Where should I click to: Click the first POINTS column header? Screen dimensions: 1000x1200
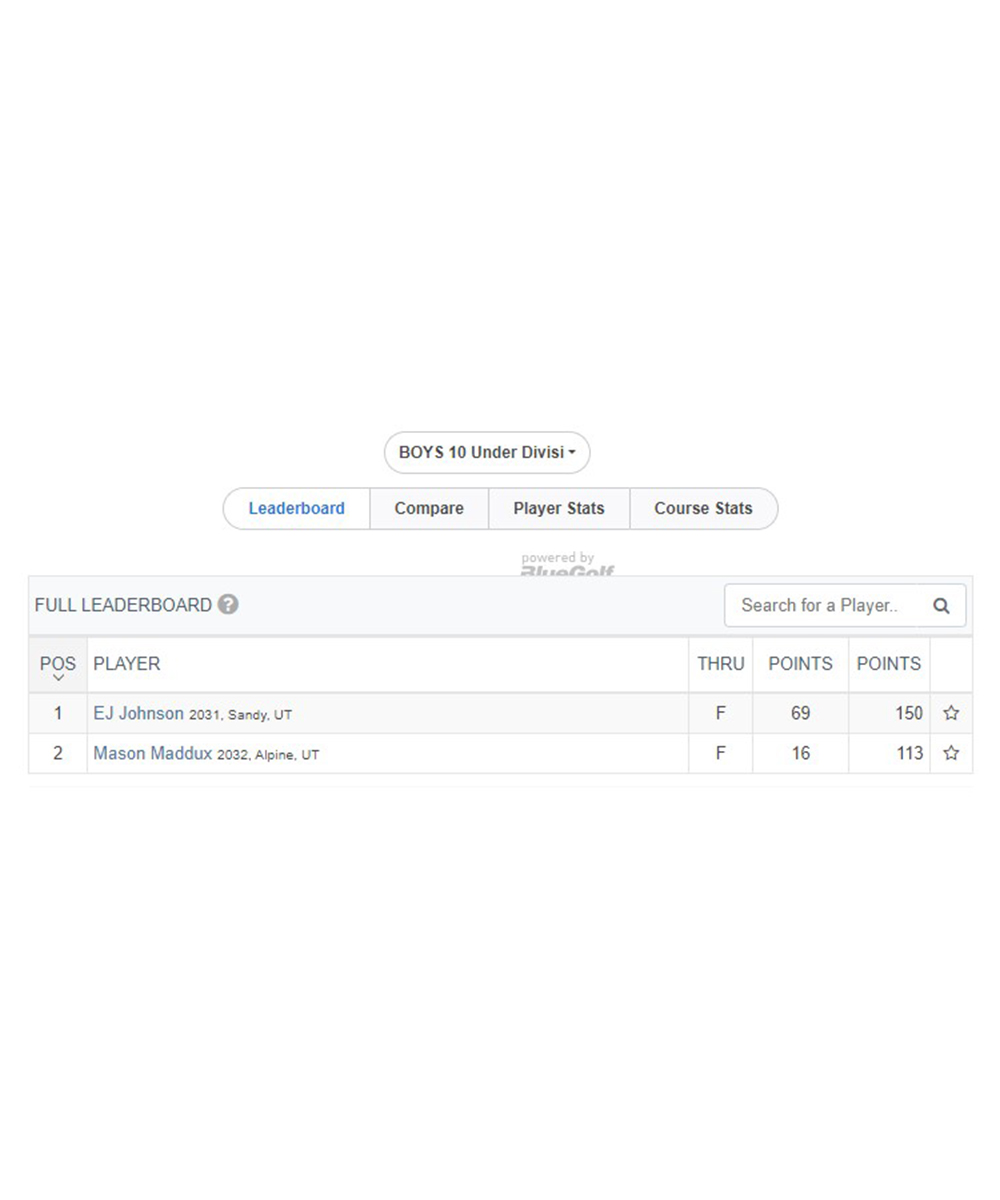pos(800,664)
